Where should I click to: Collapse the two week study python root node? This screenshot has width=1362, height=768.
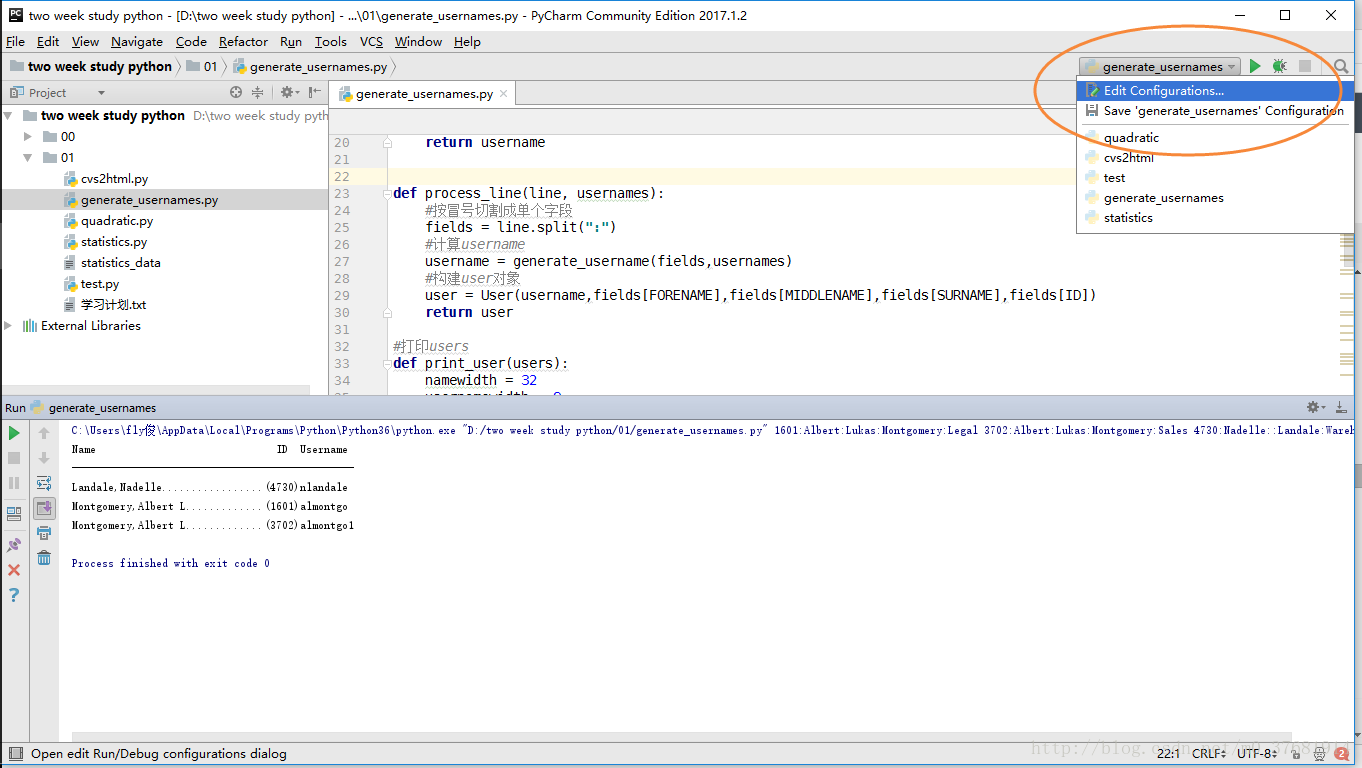point(9,115)
